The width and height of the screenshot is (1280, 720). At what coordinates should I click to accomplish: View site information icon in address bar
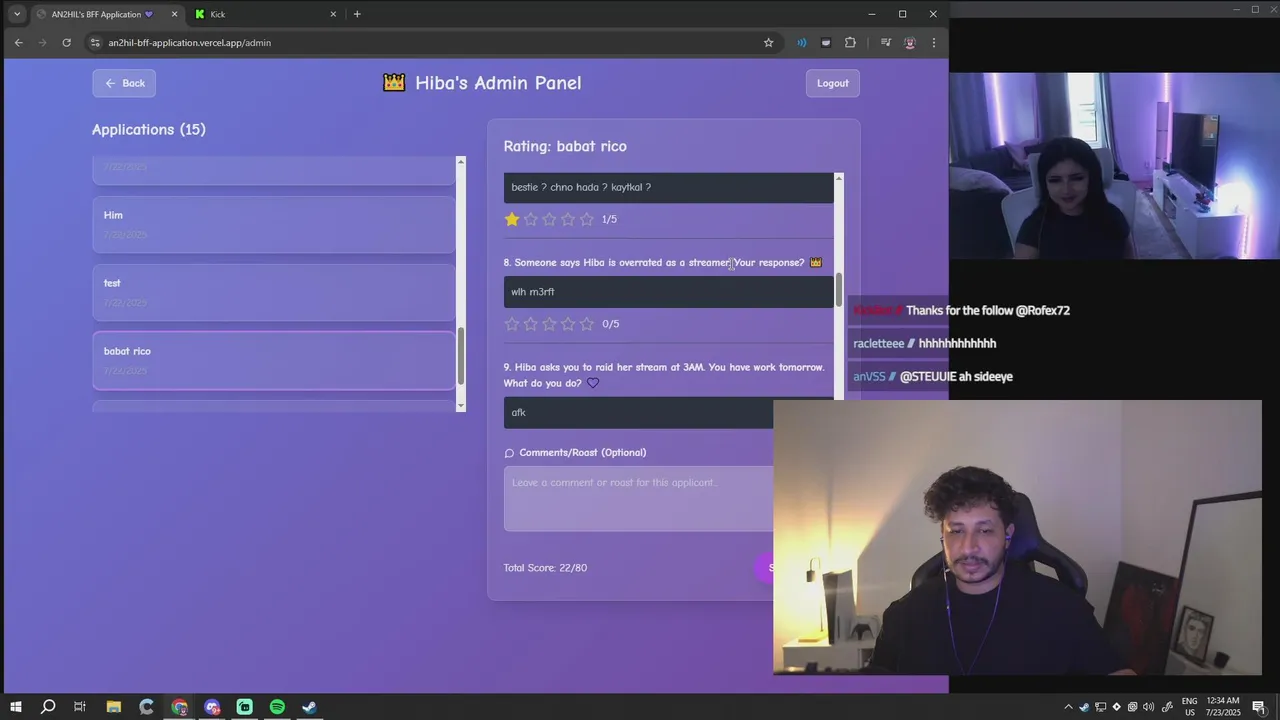[x=95, y=42]
